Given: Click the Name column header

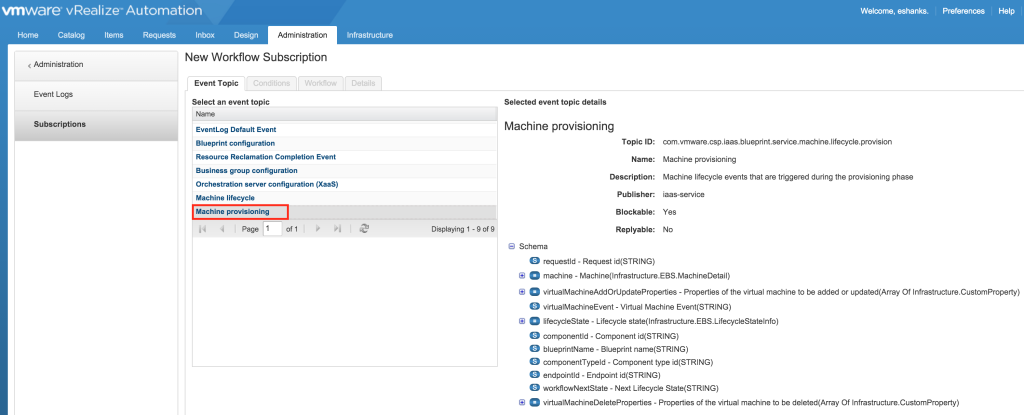Looking at the screenshot, I should click(x=344, y=114).
